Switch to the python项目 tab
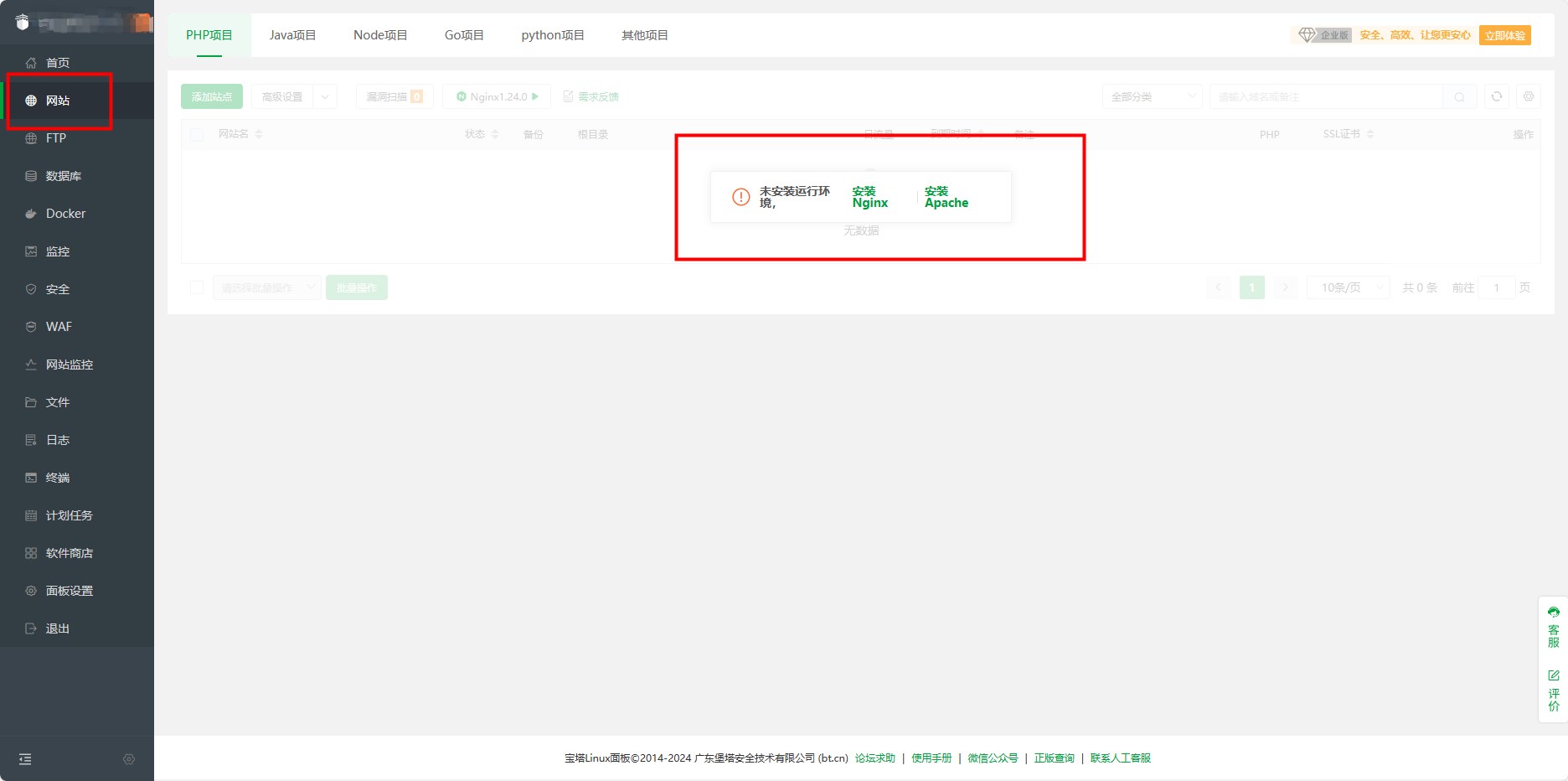This screenshot has width=1568, height=781. coord(553,35)
